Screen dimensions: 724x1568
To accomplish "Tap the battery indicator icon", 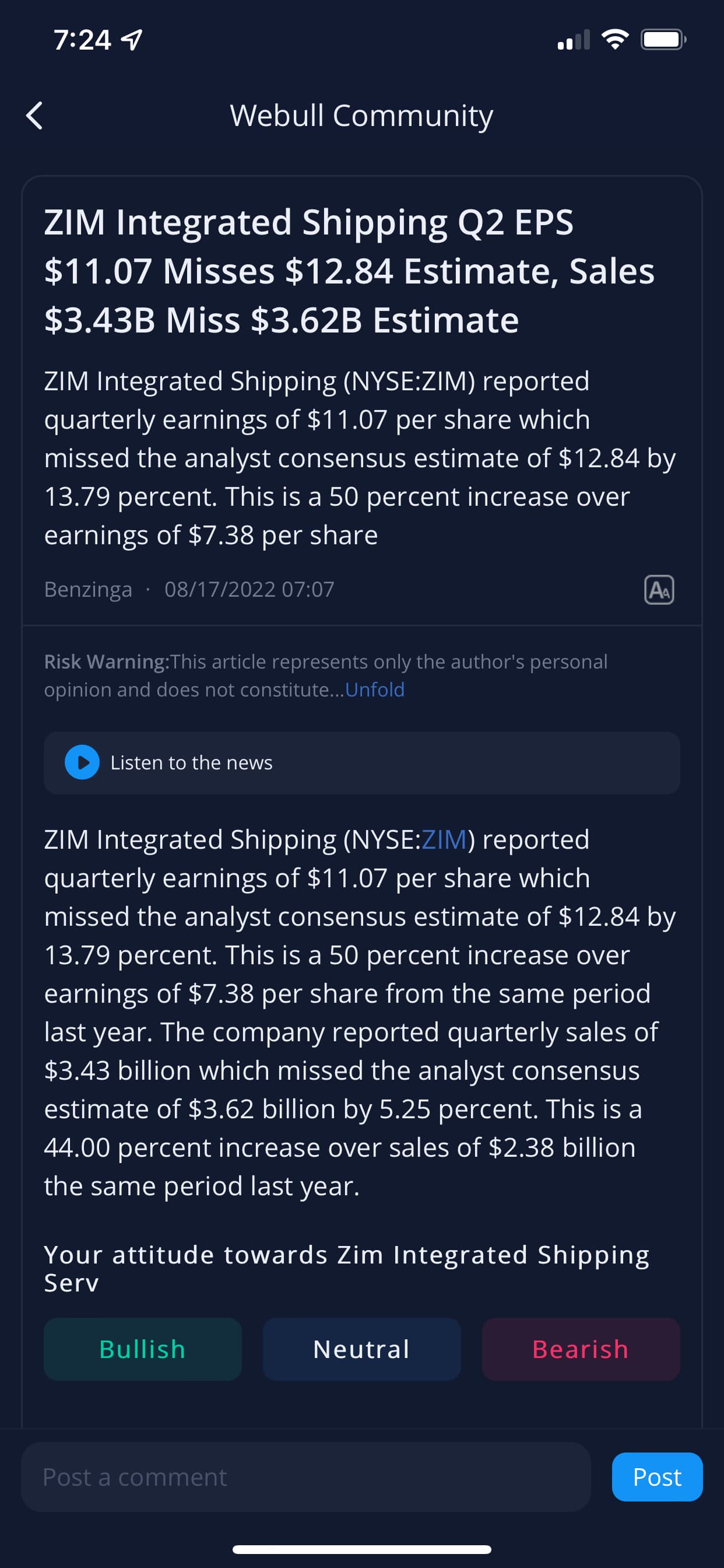I will click(664, 40).
